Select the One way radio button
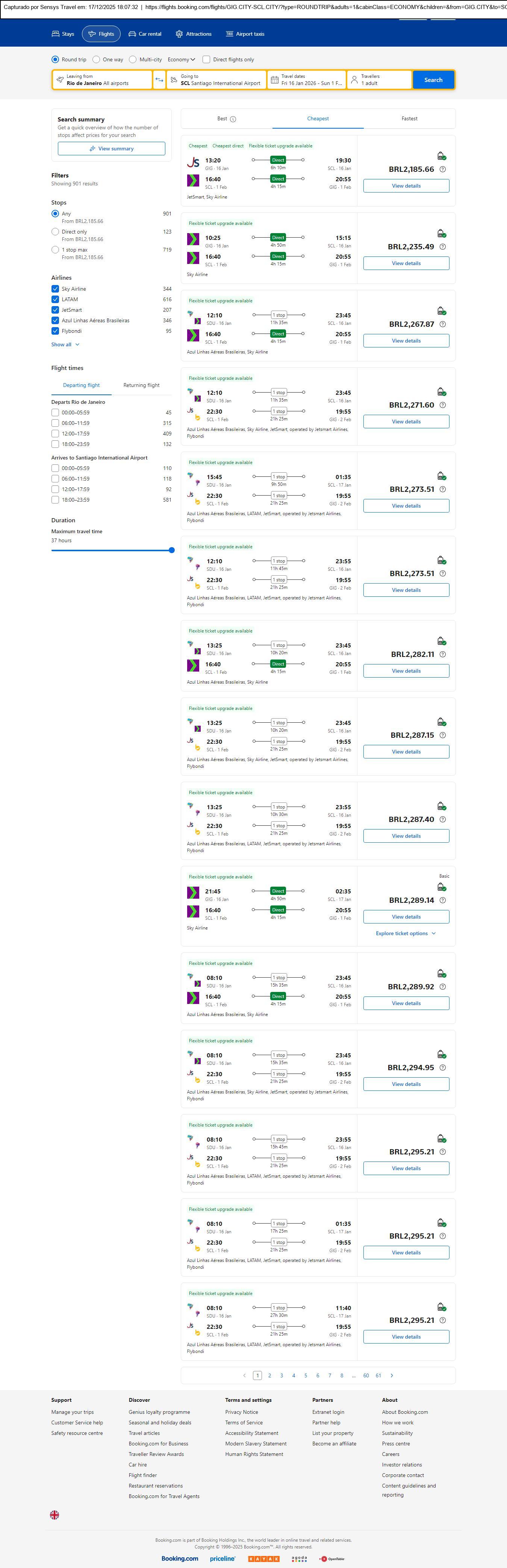The image size is (507, 1568). coord(96,60)
